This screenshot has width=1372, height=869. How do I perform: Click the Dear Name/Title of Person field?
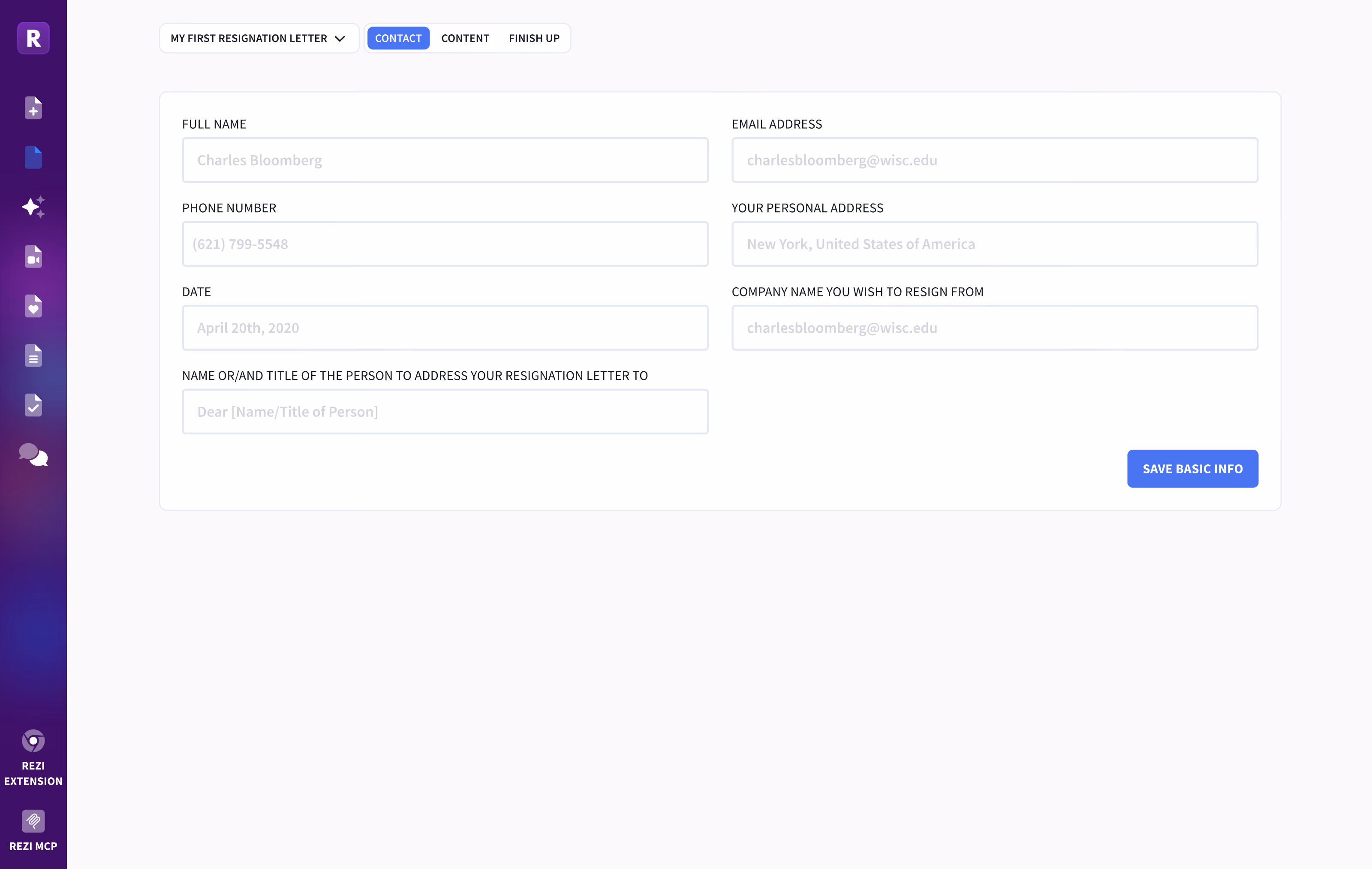coord(445,412)
